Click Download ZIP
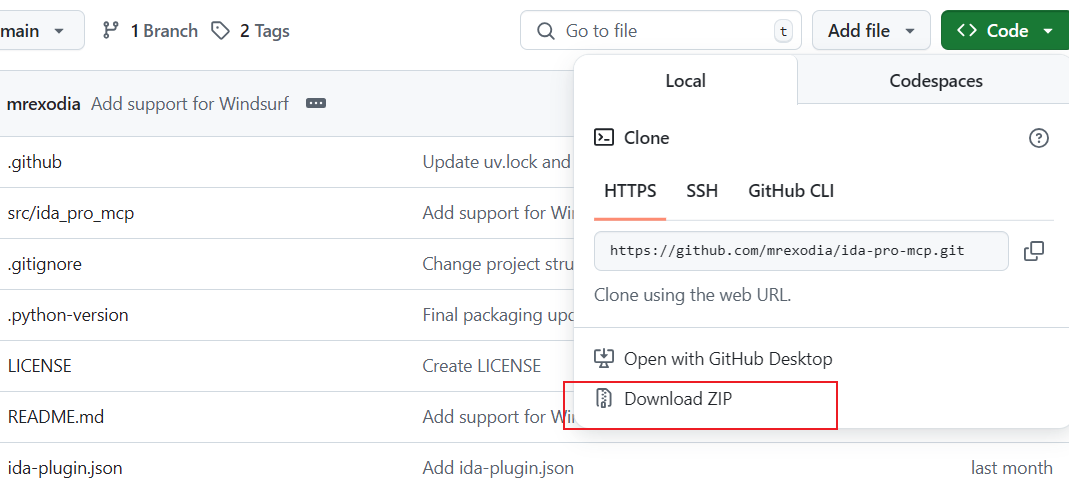 (x=678, y=399)
